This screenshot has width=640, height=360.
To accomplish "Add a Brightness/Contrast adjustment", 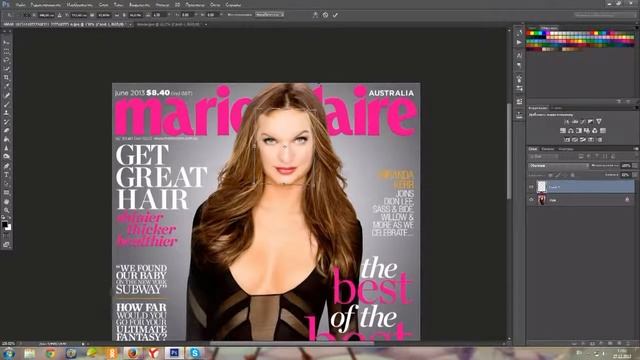I will [567, 122].
